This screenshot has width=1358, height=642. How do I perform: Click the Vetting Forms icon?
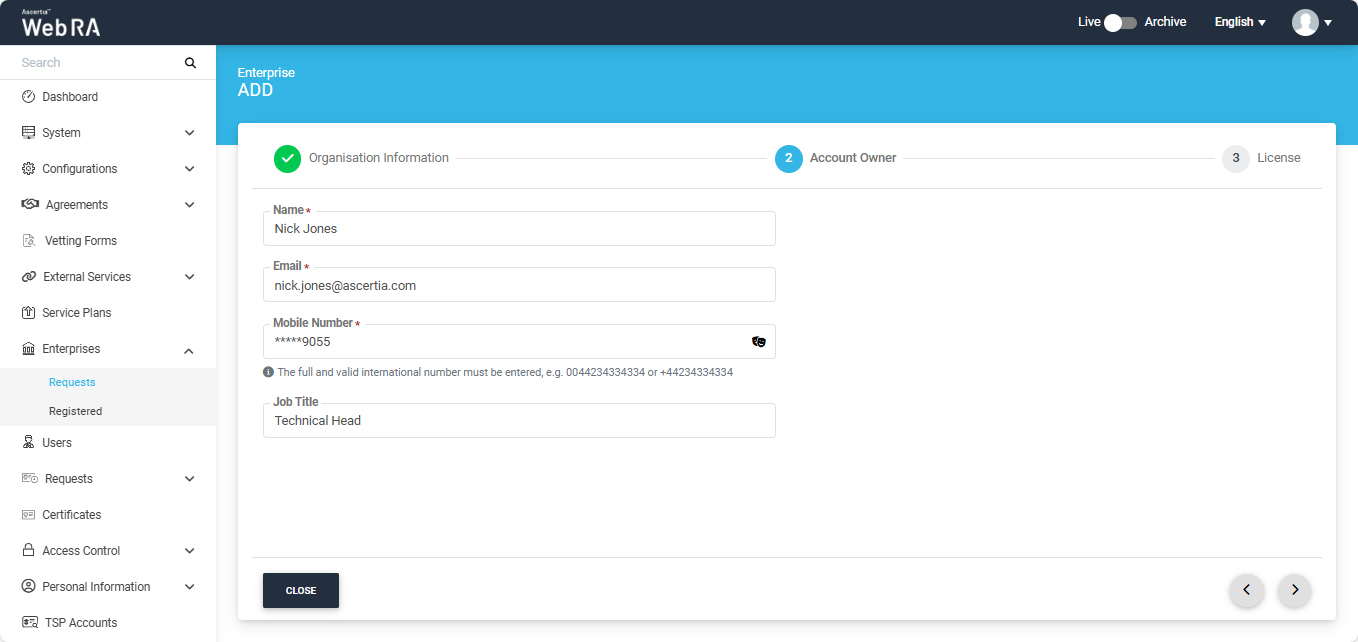click(29, 241)
